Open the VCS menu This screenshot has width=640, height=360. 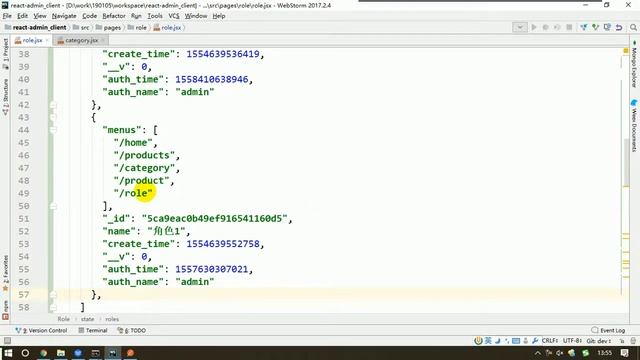click(174, 16)
